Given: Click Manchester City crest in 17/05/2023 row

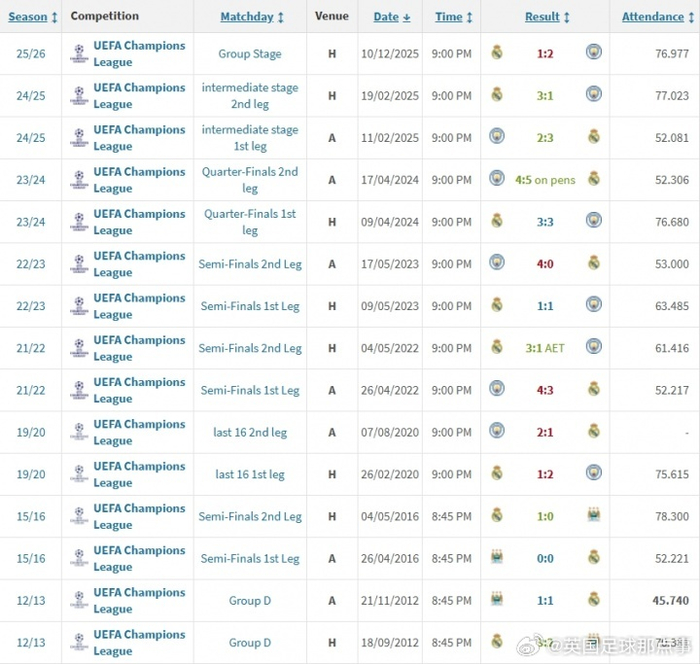Looking at the screenshot, I should (497, 263).
